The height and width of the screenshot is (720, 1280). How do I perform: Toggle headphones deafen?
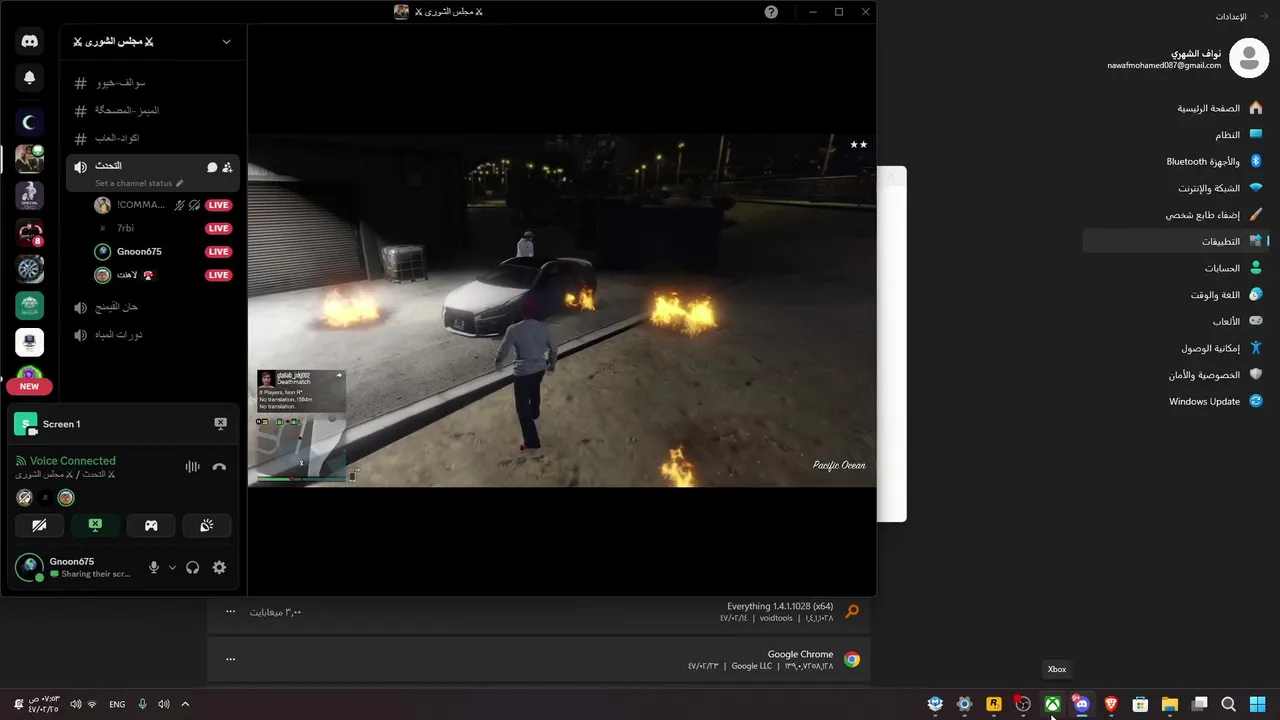pyautogui.click(x=192, y=568)
